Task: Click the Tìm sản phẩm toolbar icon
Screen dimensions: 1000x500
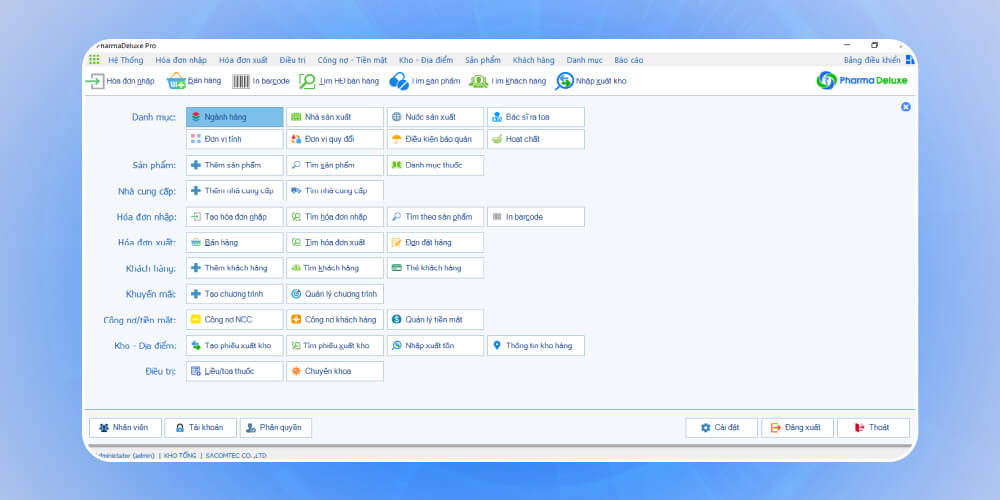Action: [399, 81]
